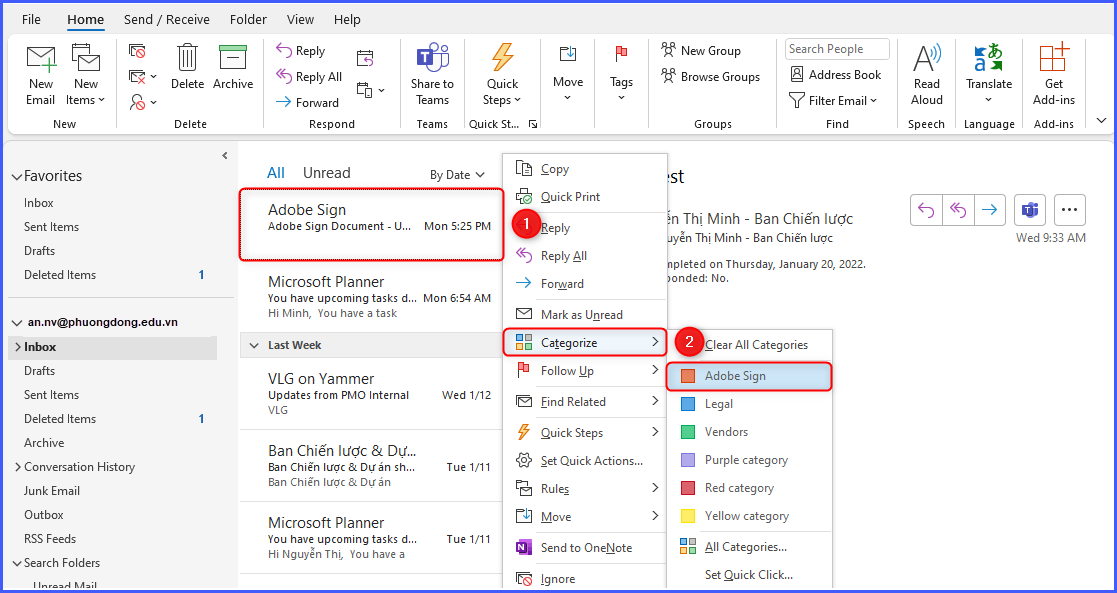This screenshot has width=1117, height=593.
Task: Collapse the an.nv@phuongdong.edu.vn account
Action: pyautogui.click(x=16, y=323)
